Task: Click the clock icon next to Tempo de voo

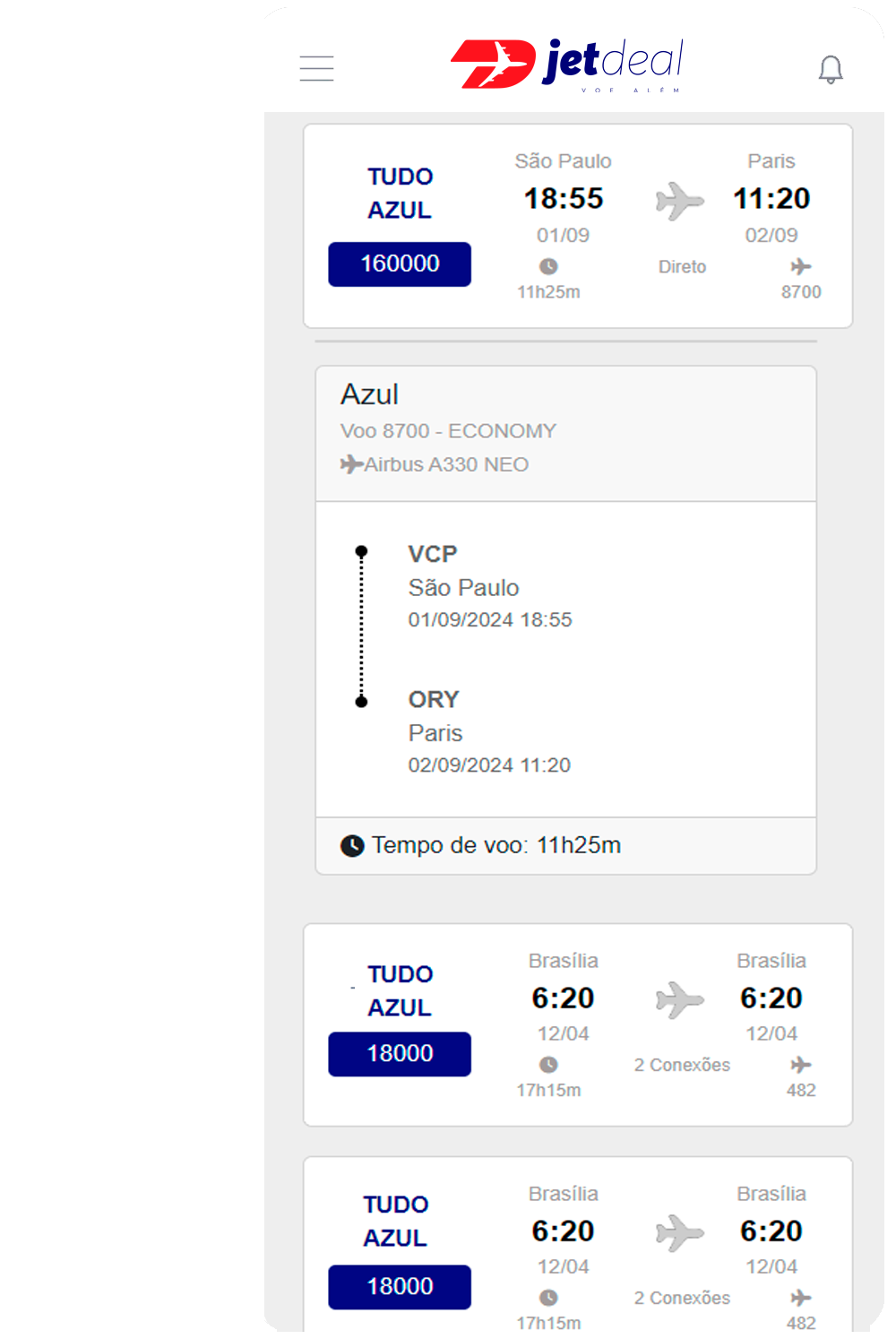Action: pos(352,845)
